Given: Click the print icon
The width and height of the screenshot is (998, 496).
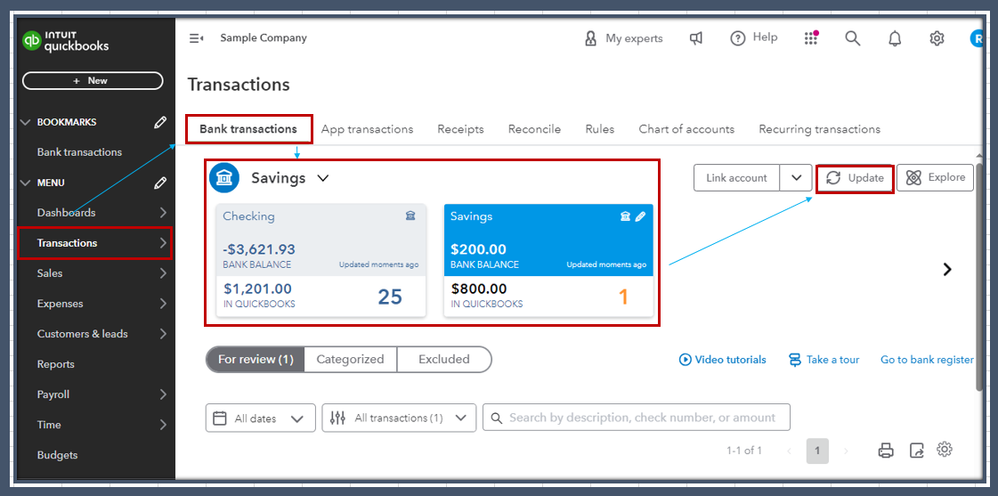Looking at the screenshot, I should coord(886,451).
